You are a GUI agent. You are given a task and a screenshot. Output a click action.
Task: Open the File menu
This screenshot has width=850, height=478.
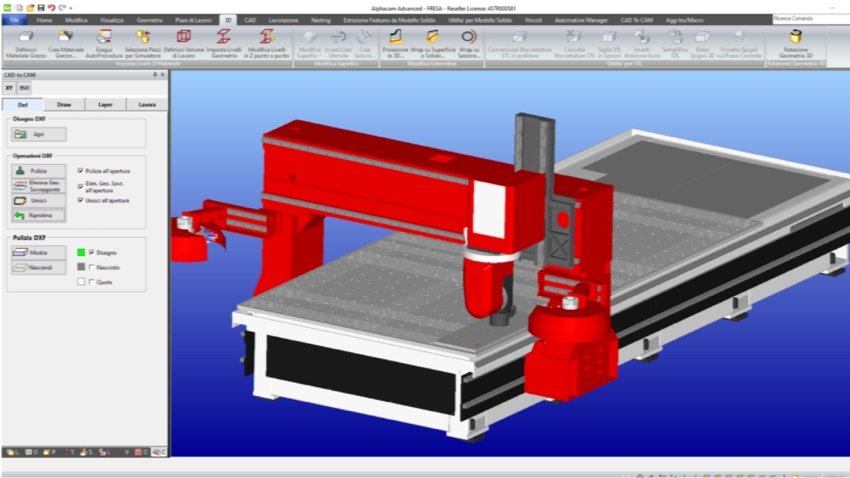14,19
